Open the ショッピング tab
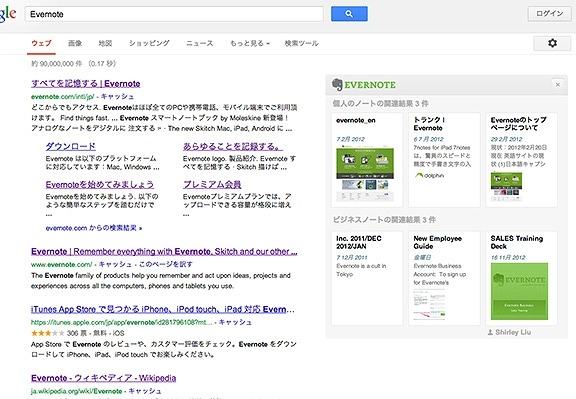The image size is (576, 399). 149,43
